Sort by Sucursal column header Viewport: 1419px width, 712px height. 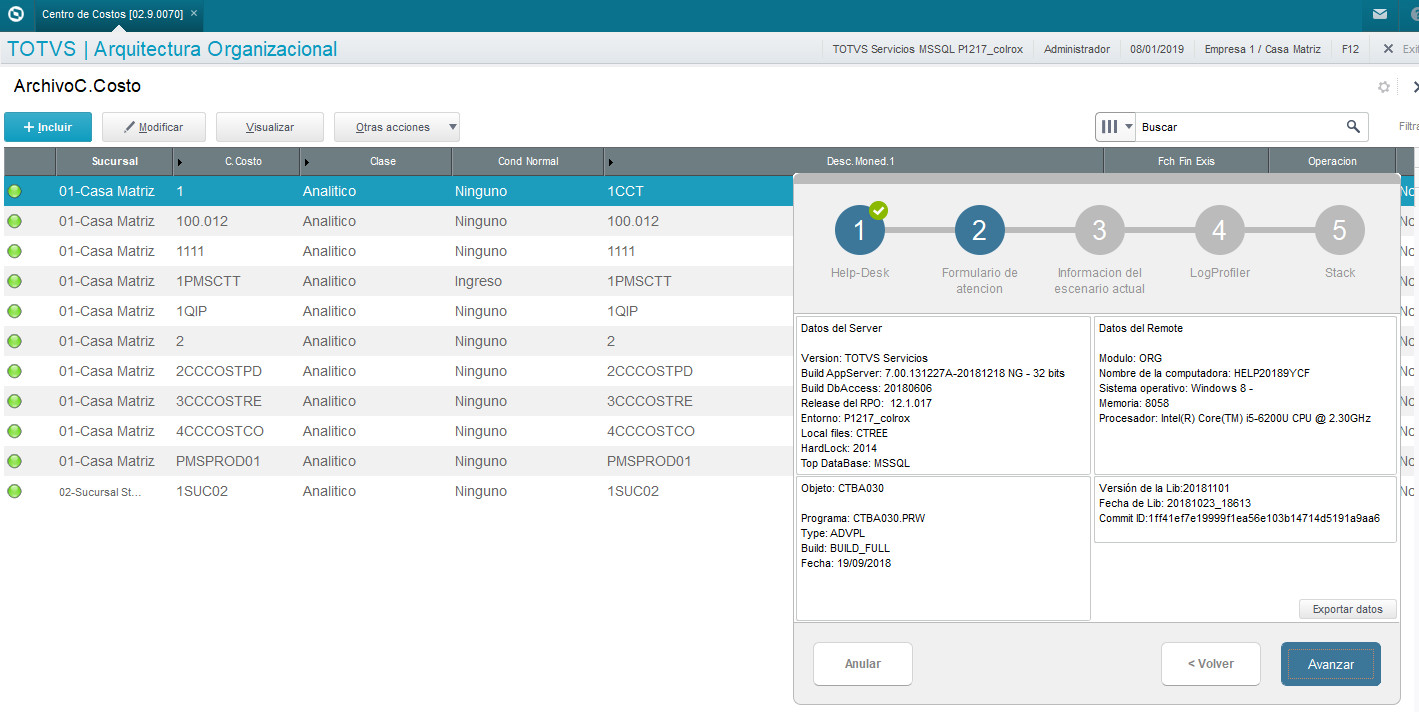click(115, 161)
